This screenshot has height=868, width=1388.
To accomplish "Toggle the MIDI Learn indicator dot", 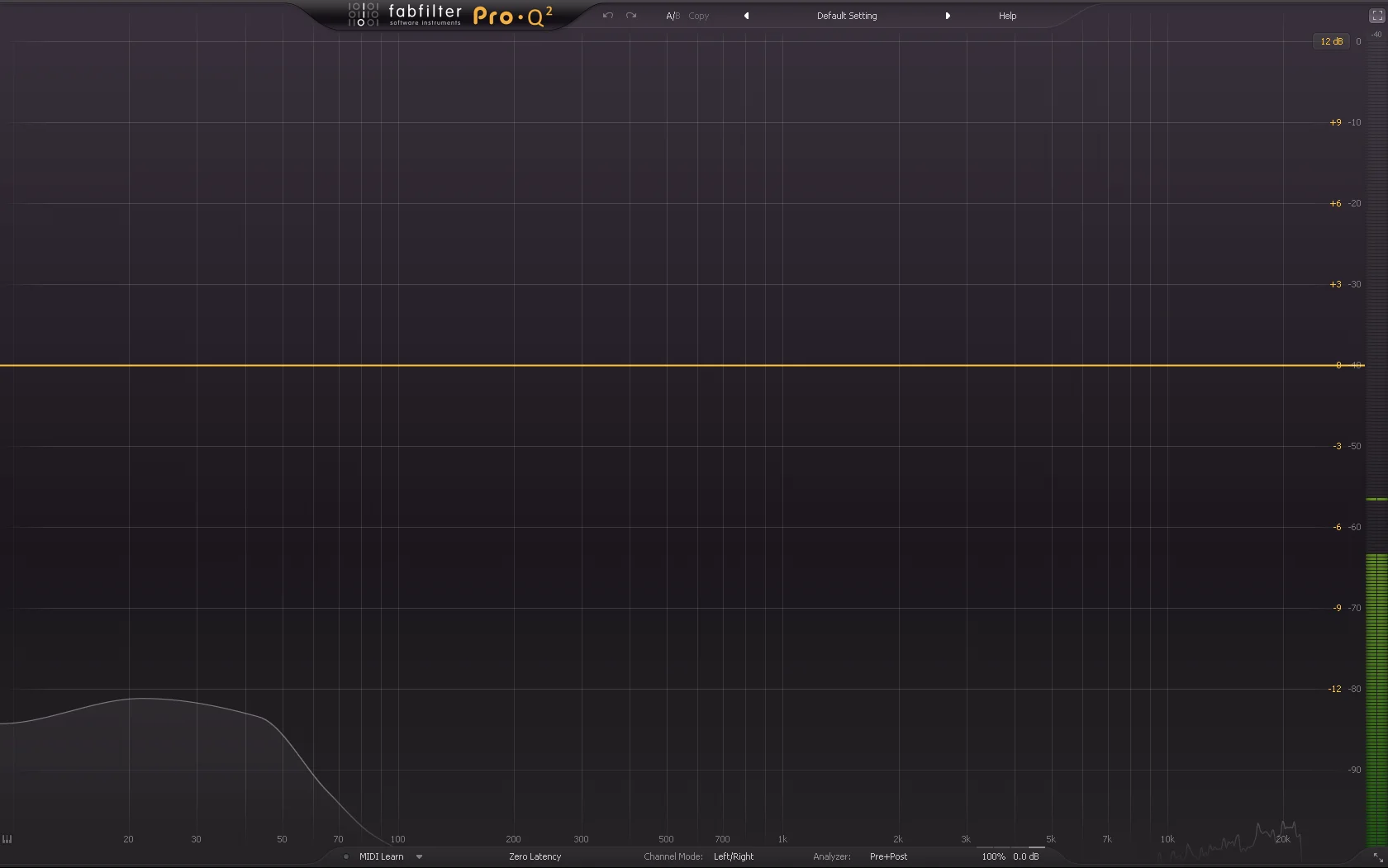I will [346, 856].
